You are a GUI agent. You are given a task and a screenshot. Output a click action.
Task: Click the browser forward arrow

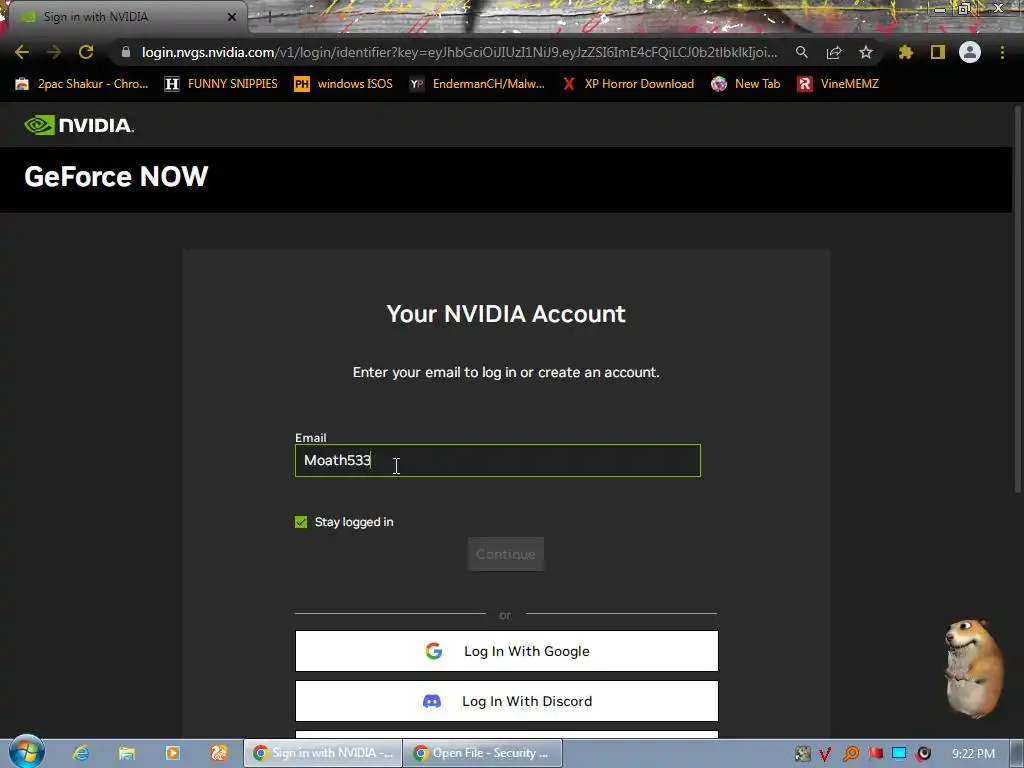tap(54, 52)
